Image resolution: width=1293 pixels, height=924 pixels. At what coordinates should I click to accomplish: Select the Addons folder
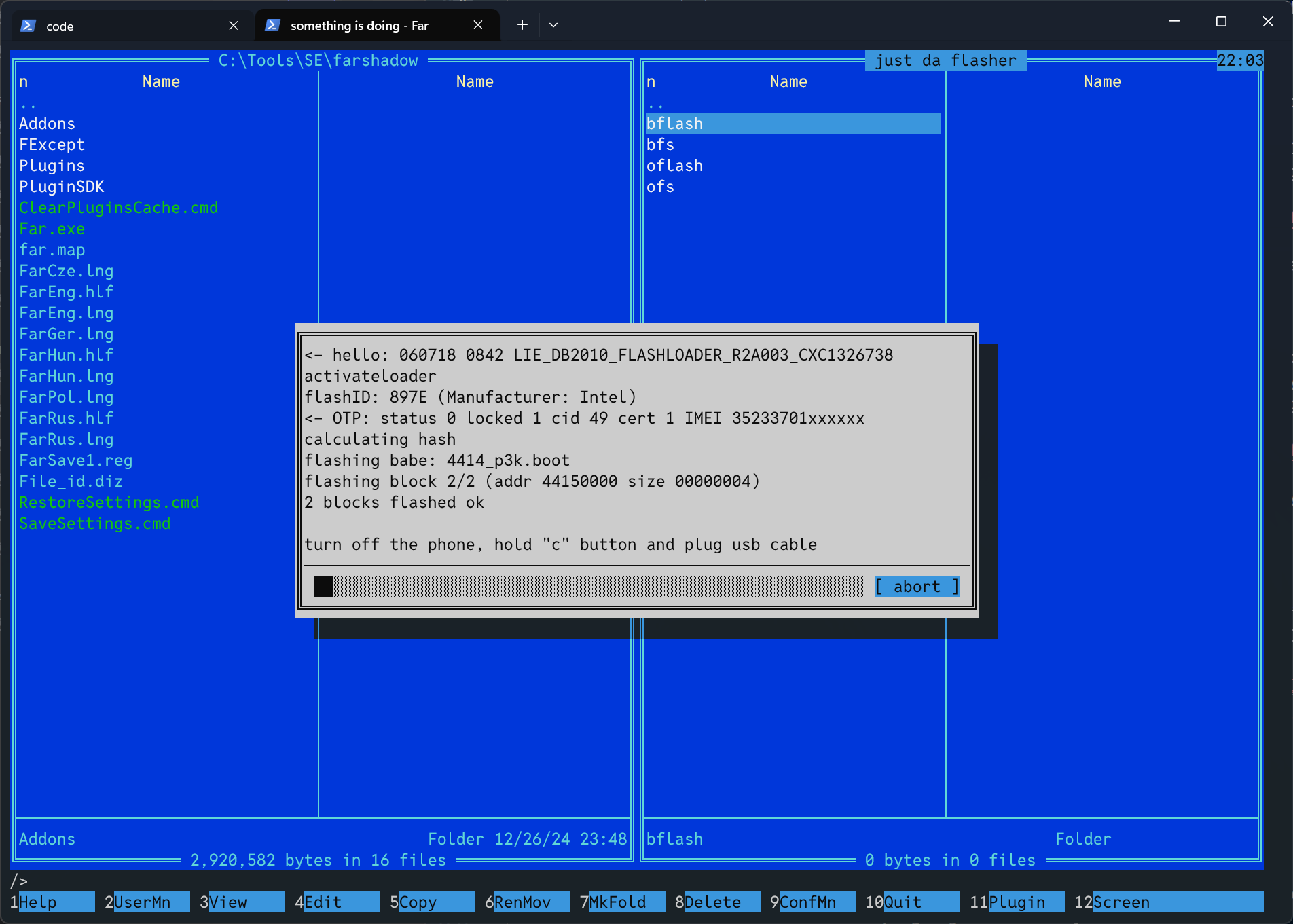pos(47,124)
